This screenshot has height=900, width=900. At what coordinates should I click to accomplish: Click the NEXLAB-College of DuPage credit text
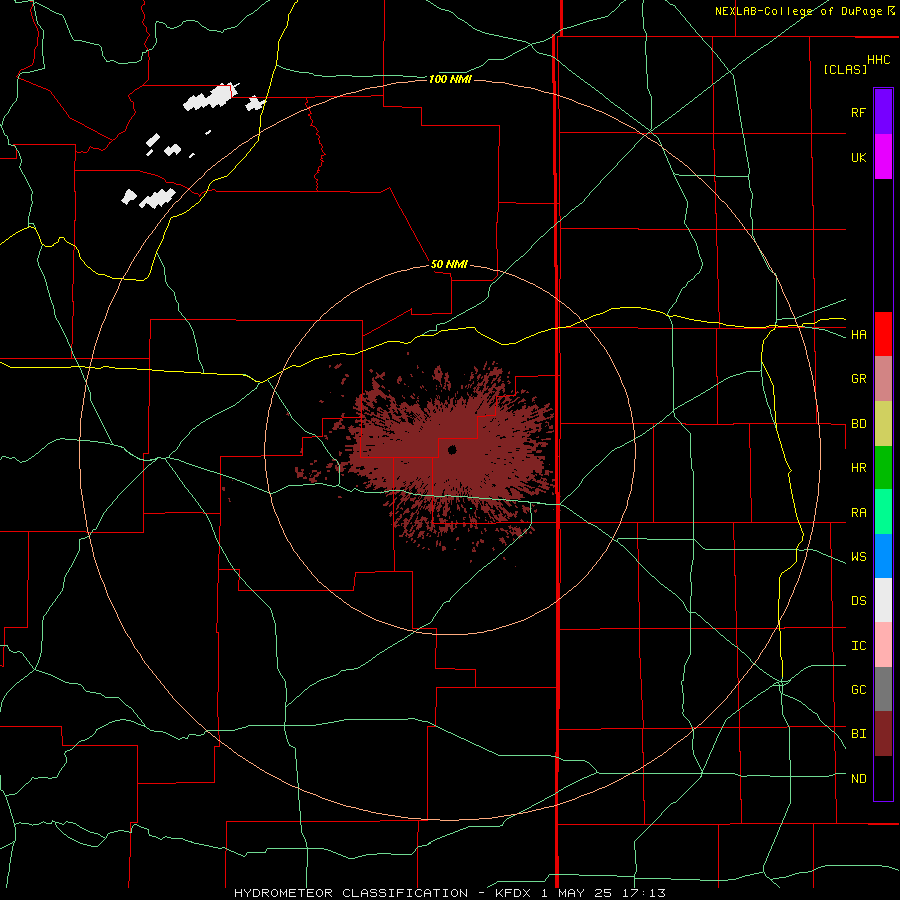click(x=798, y=11)
